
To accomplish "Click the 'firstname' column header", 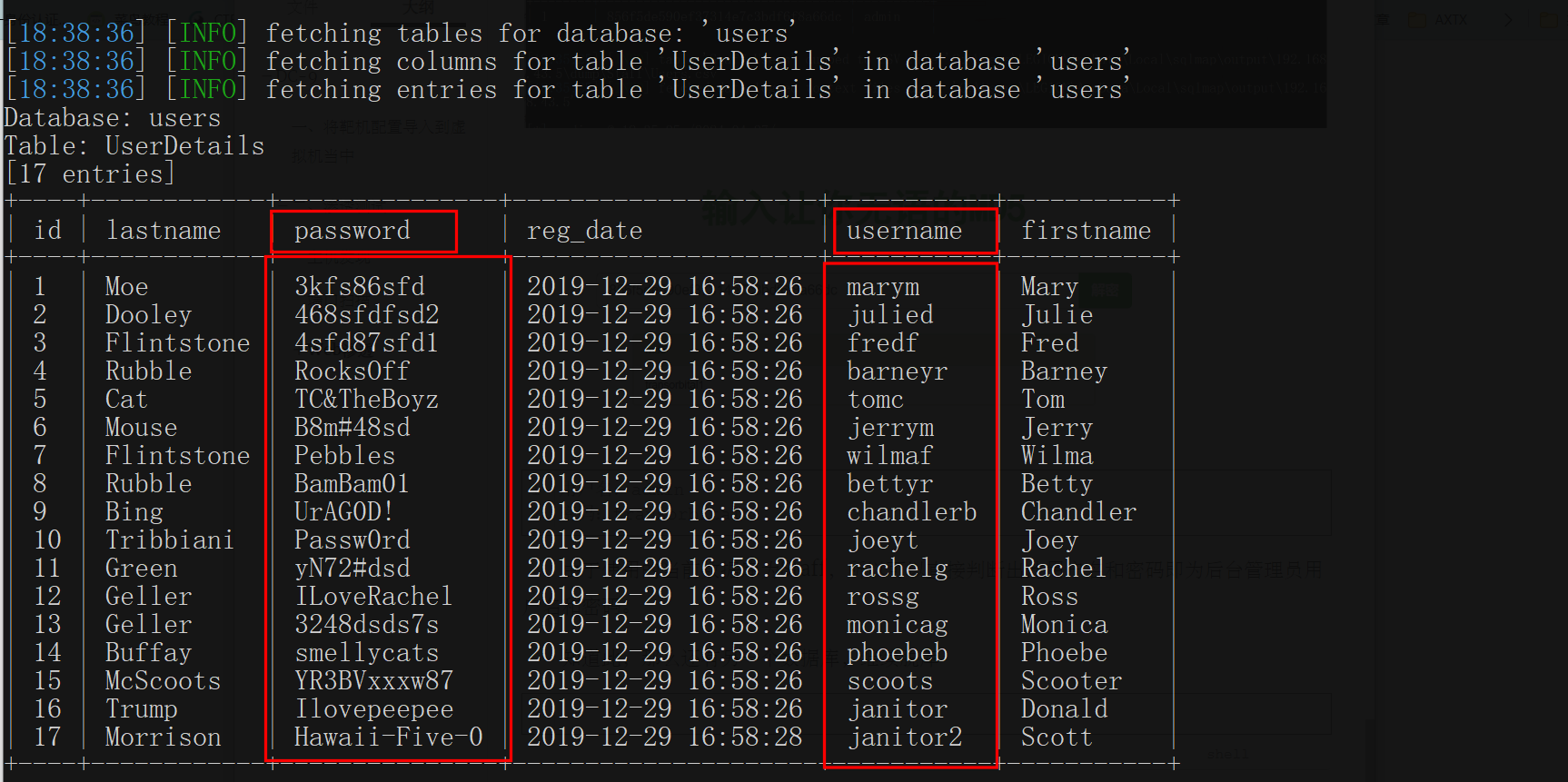I will pos(1087,231).
